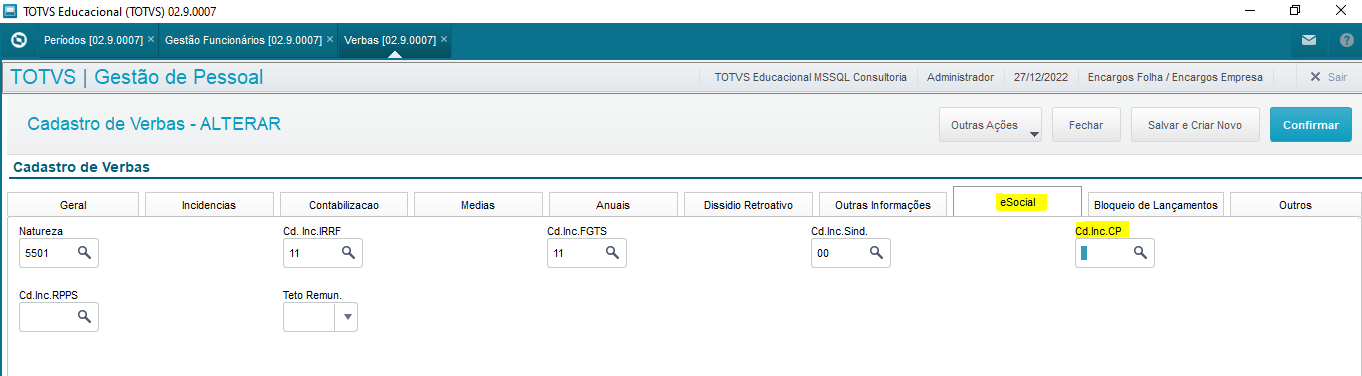
Task: Open the Contabilizacao tab
Action: pyautogui.click(x=344, y=205)
